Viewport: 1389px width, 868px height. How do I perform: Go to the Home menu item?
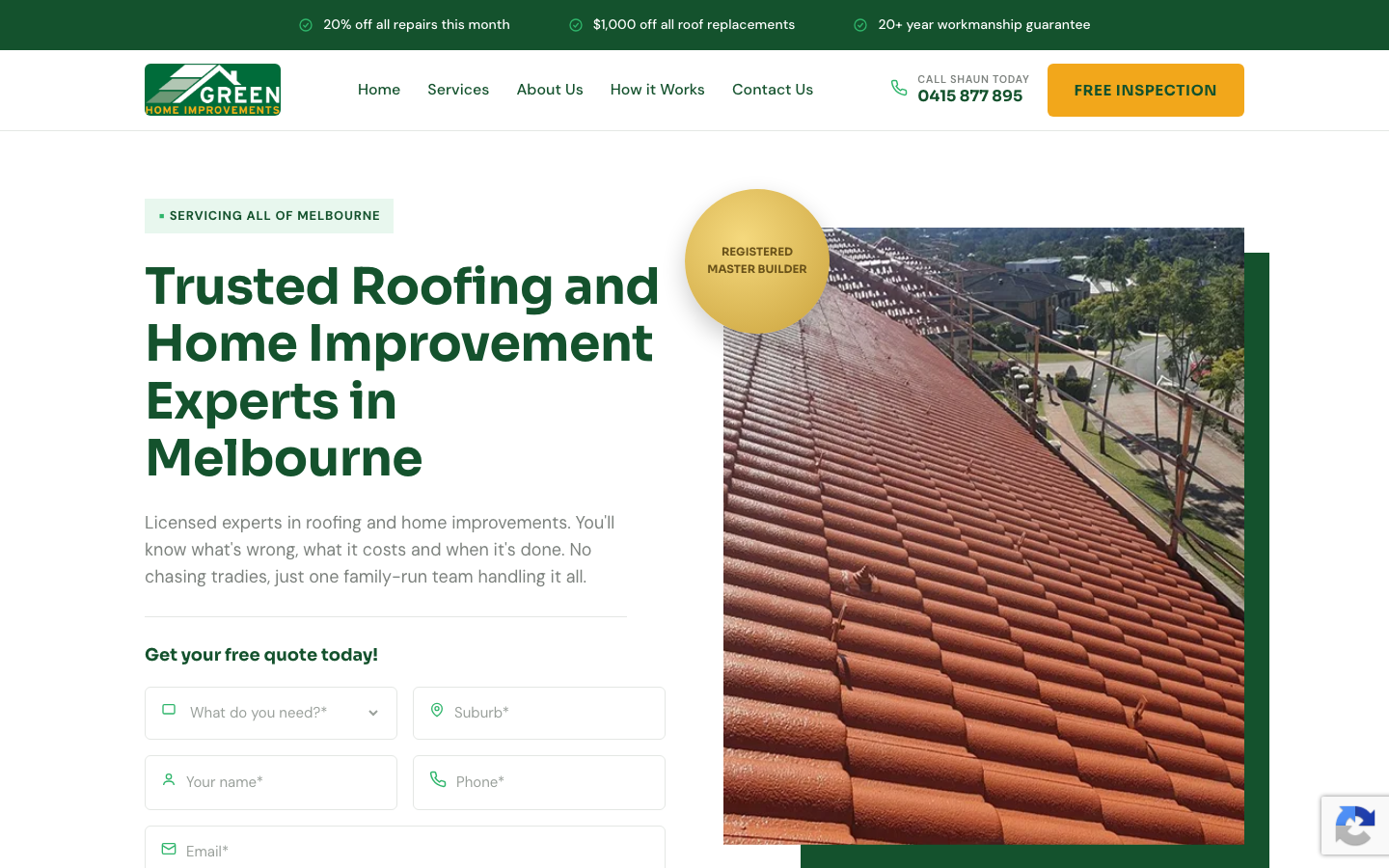click(379, 90)
